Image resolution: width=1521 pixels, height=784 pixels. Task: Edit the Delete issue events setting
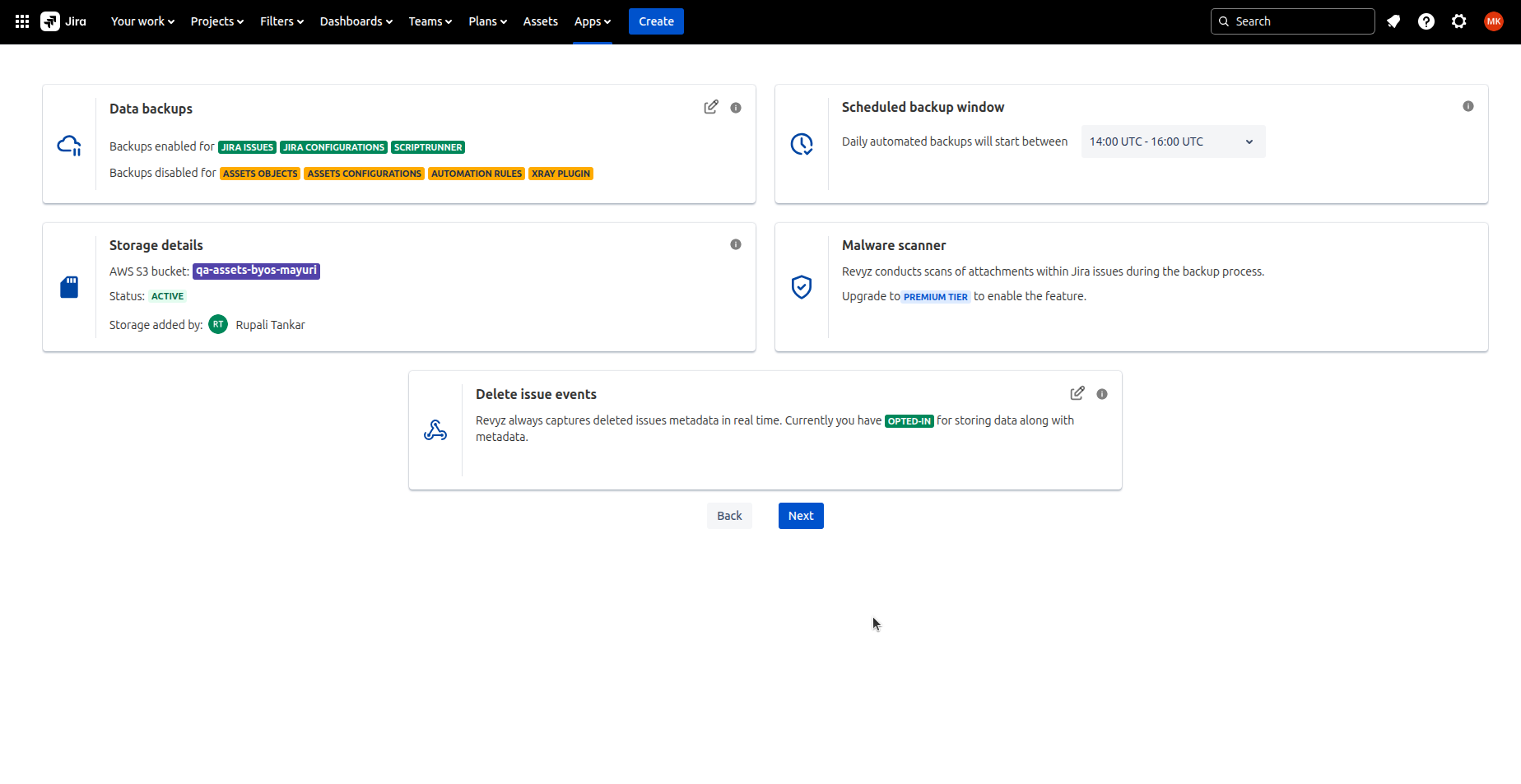[x=1077, y=393]
